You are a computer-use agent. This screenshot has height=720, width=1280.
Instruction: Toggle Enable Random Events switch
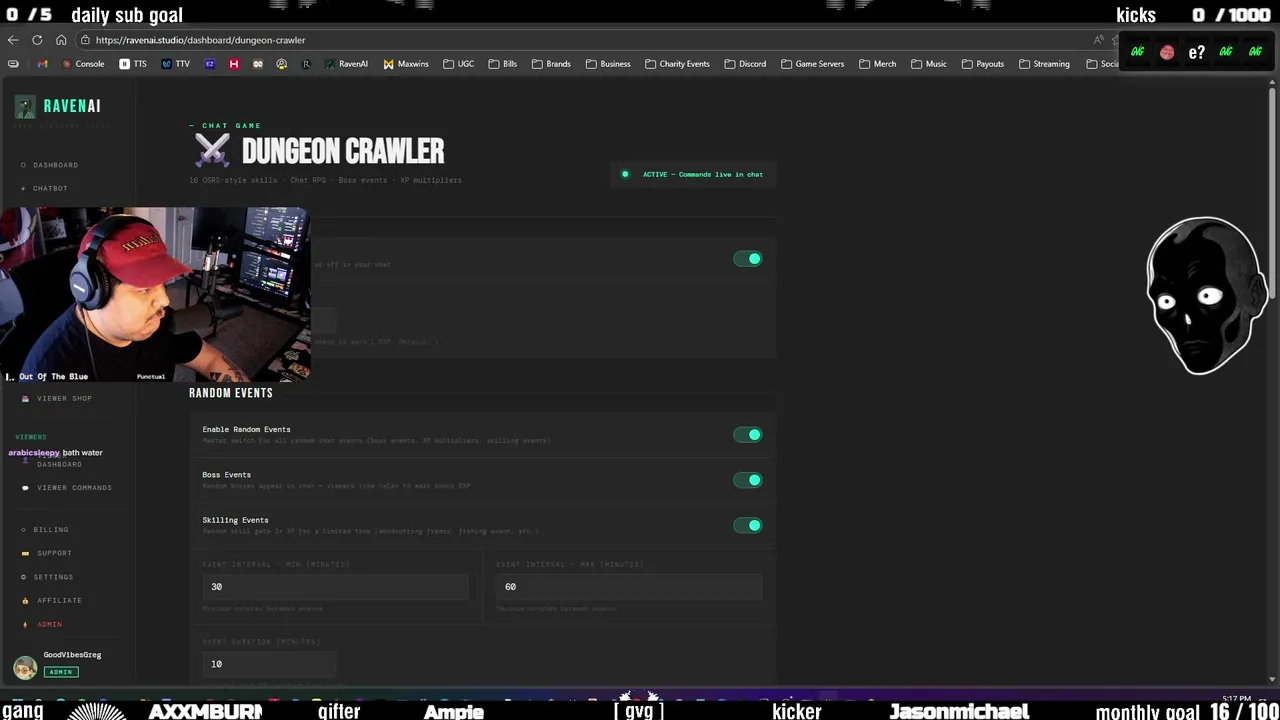747,435
